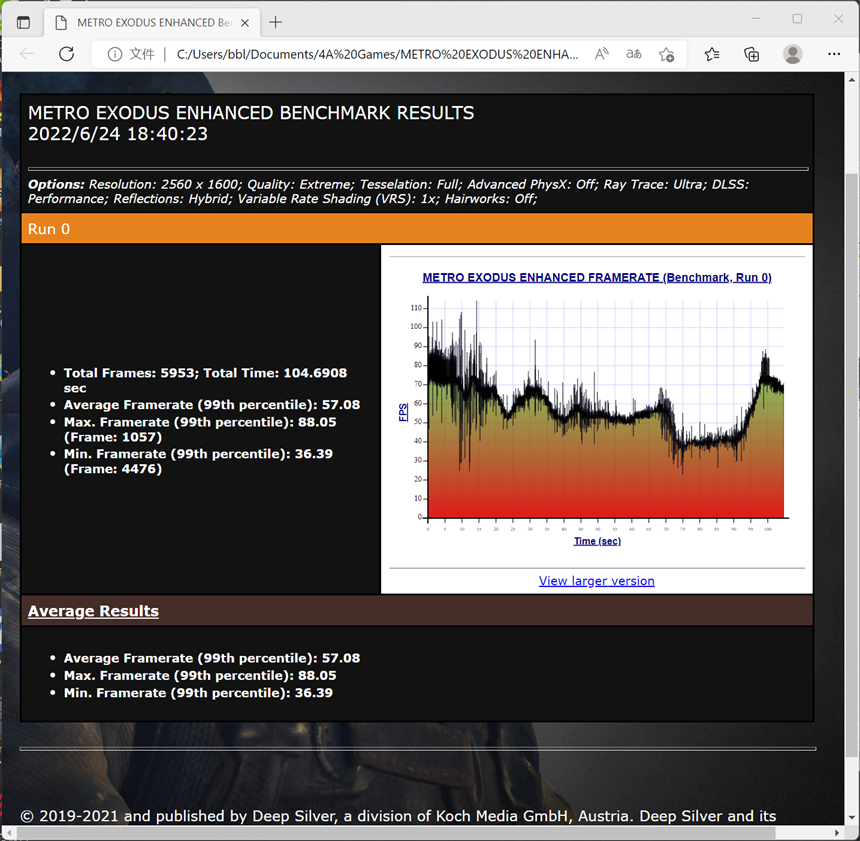Select the METRO EXODUS ENHANCED Benchmark tab

145,22
